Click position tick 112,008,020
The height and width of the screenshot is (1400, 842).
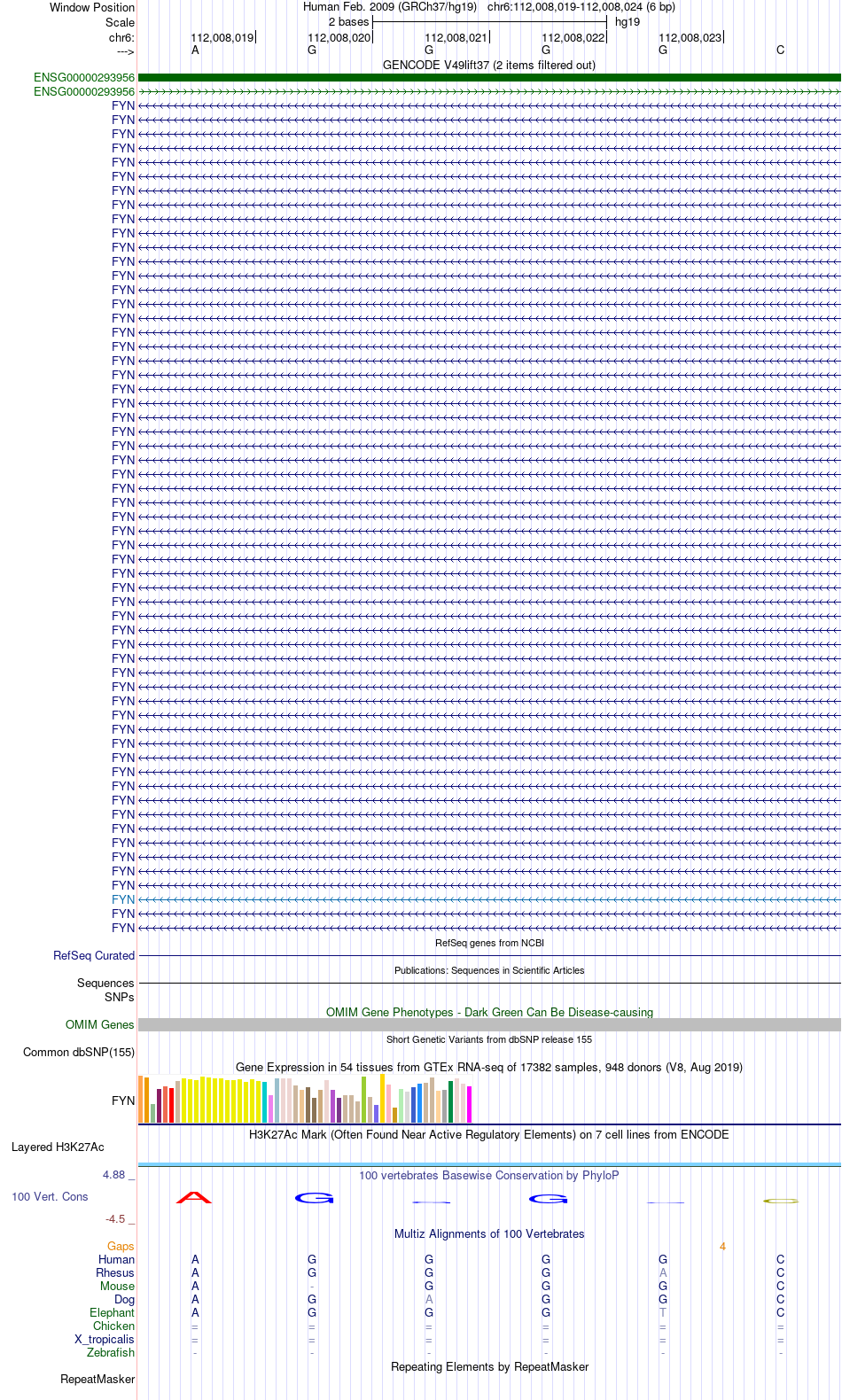(339, 38)
